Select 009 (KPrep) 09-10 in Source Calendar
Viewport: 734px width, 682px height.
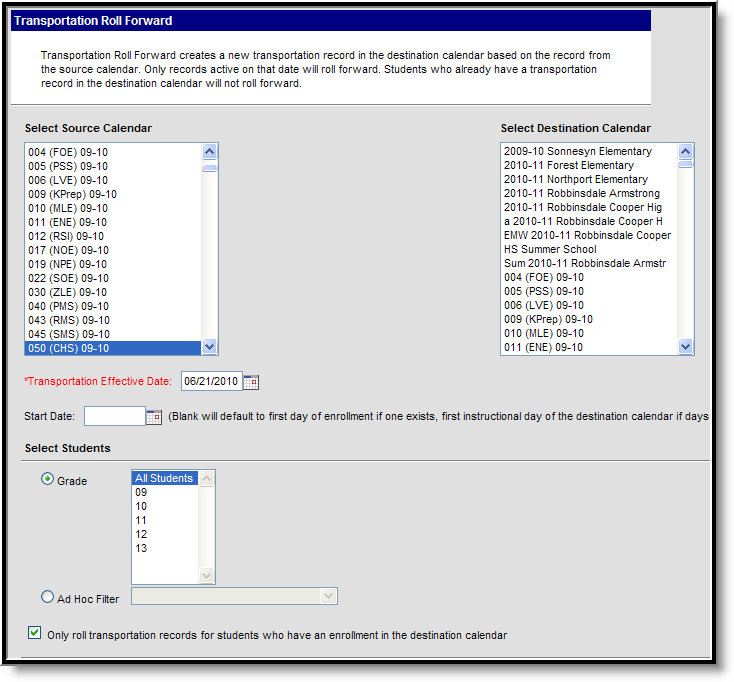113,194
